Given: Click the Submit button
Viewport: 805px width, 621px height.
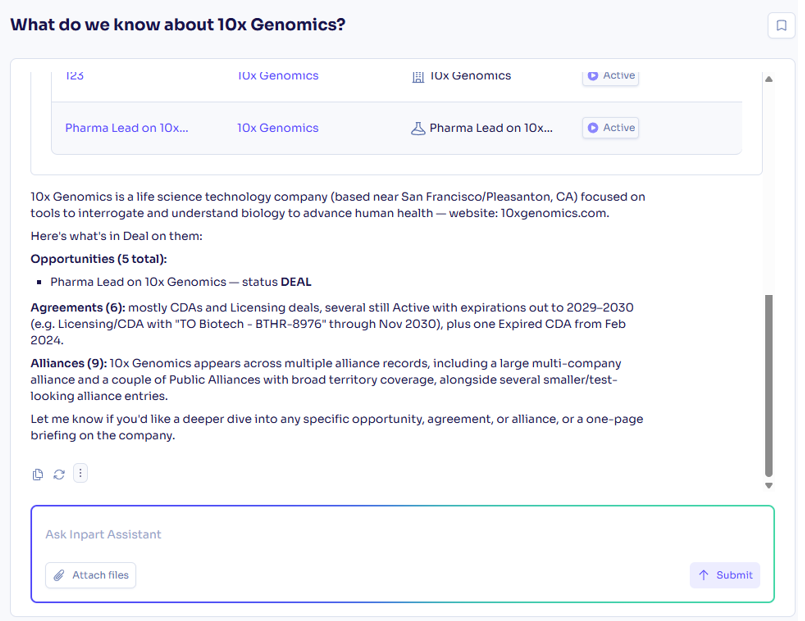Looking at the screenshot, I should click(x=724, y=575).
